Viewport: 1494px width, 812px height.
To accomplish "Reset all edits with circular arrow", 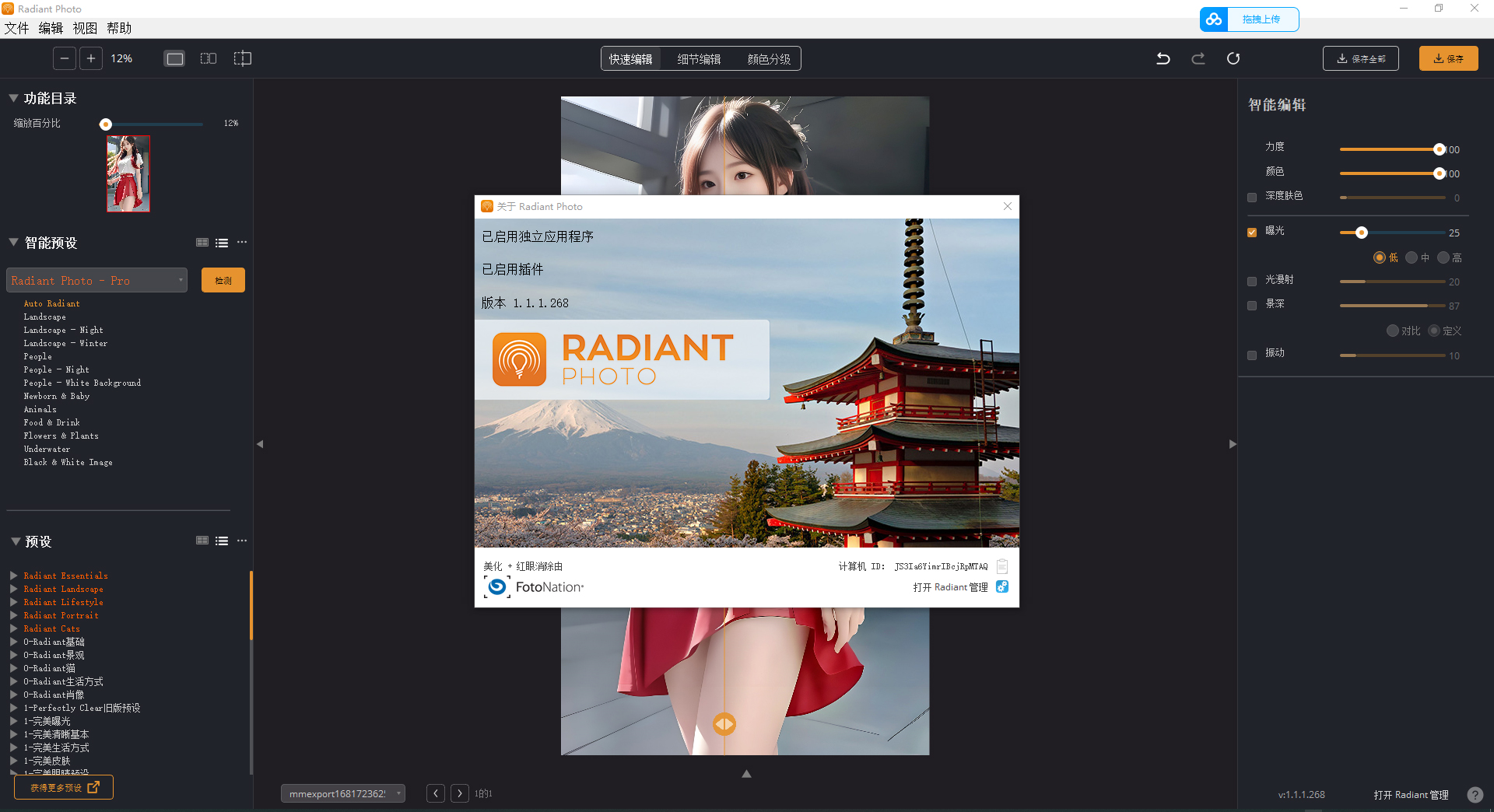I will pos(1233,58).
